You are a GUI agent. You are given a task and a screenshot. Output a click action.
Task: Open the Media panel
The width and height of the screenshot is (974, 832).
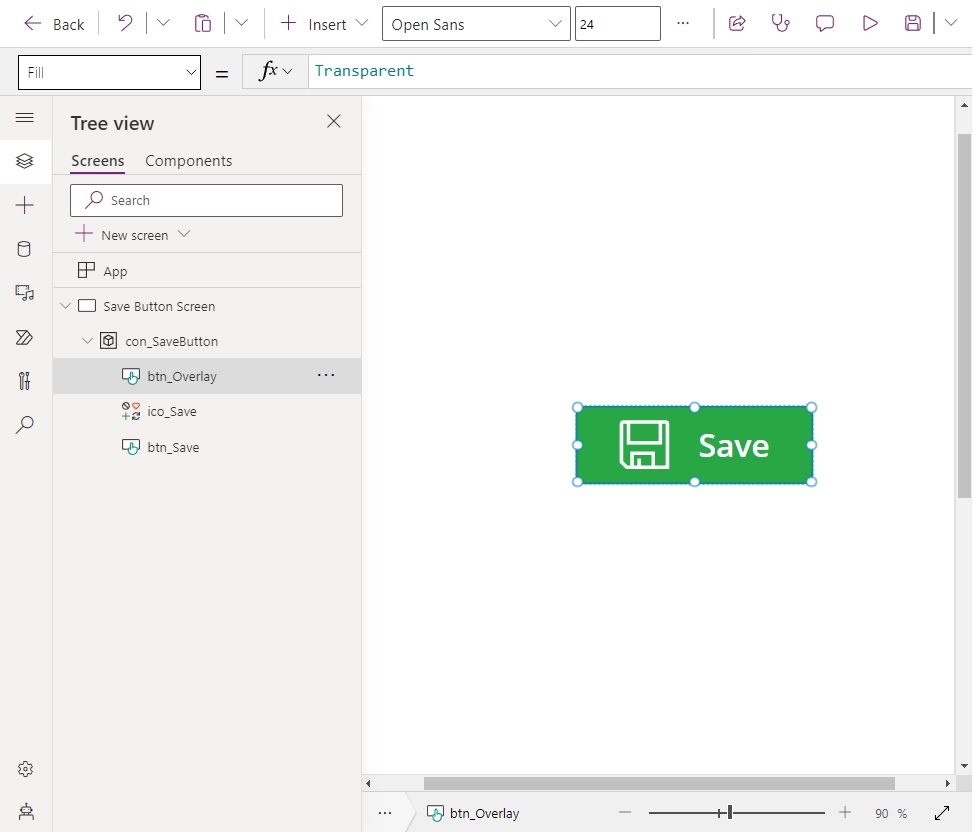pos(25,293)
